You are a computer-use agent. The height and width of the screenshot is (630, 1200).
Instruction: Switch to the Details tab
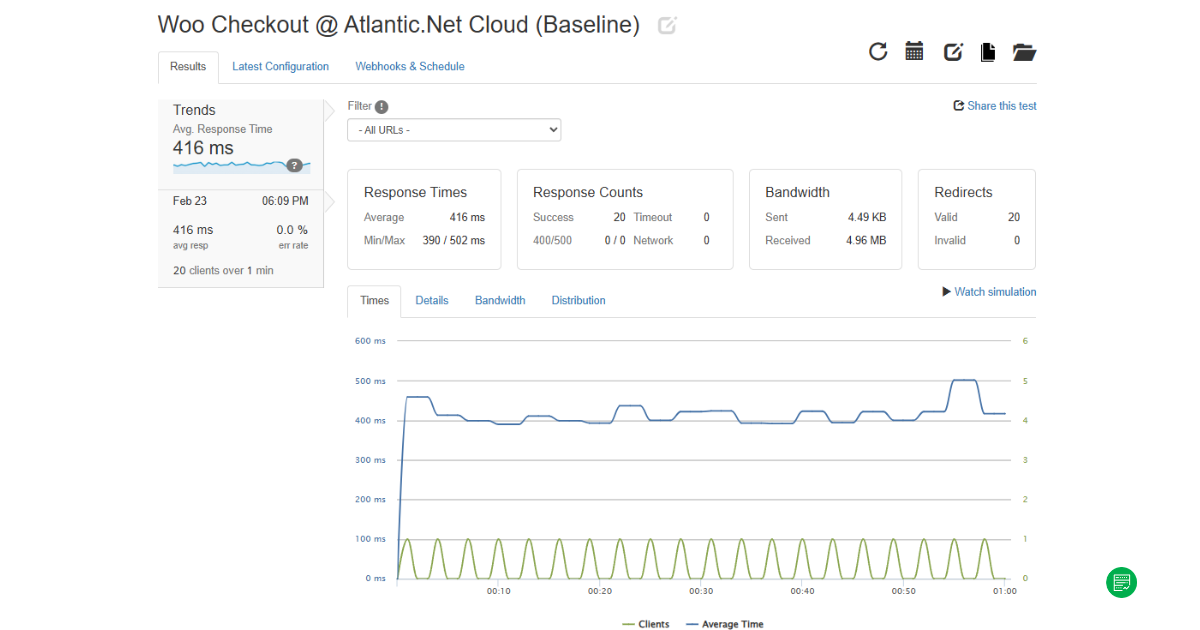432,301
